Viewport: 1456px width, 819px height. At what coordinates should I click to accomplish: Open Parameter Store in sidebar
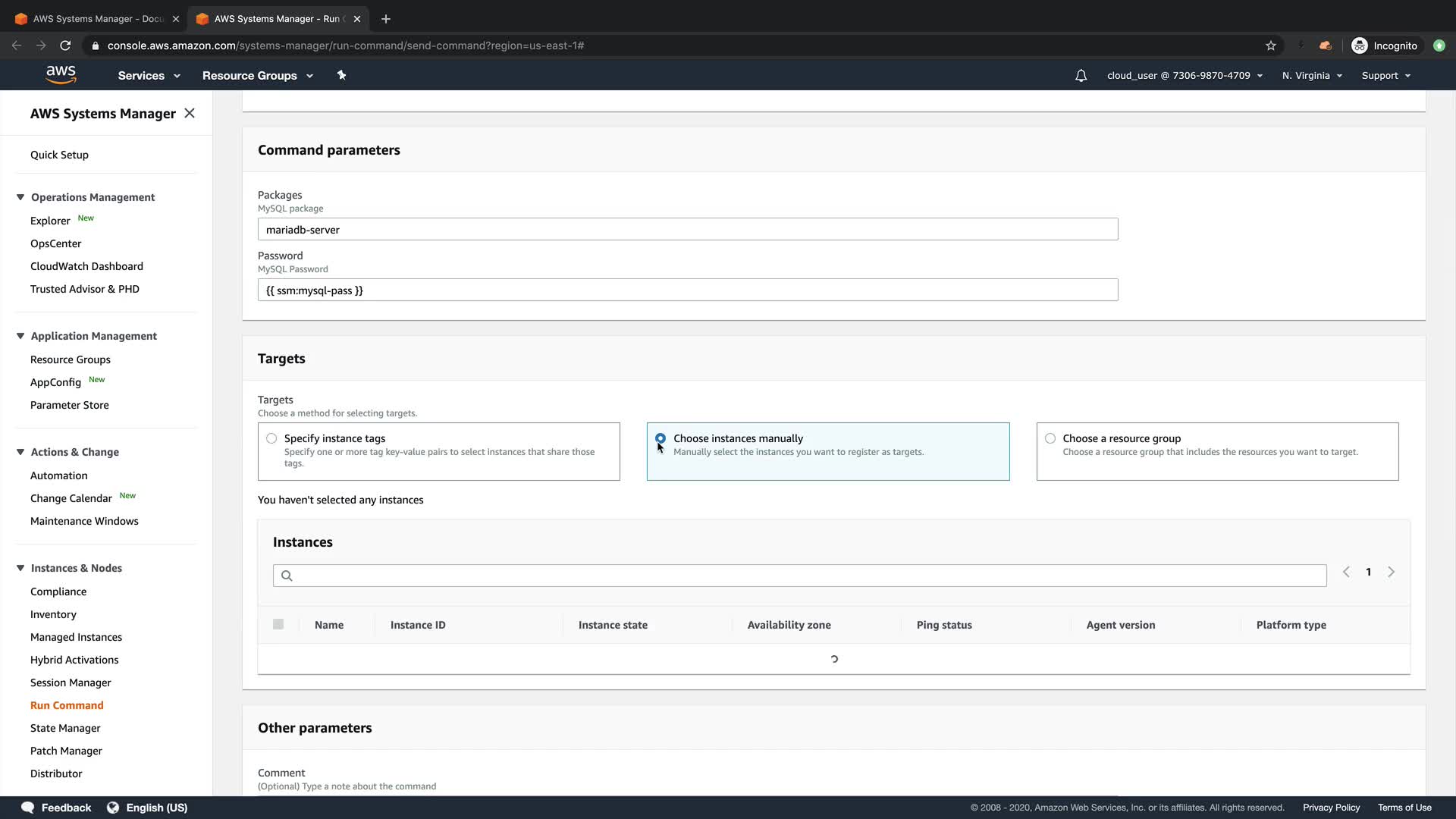point(70,405)
